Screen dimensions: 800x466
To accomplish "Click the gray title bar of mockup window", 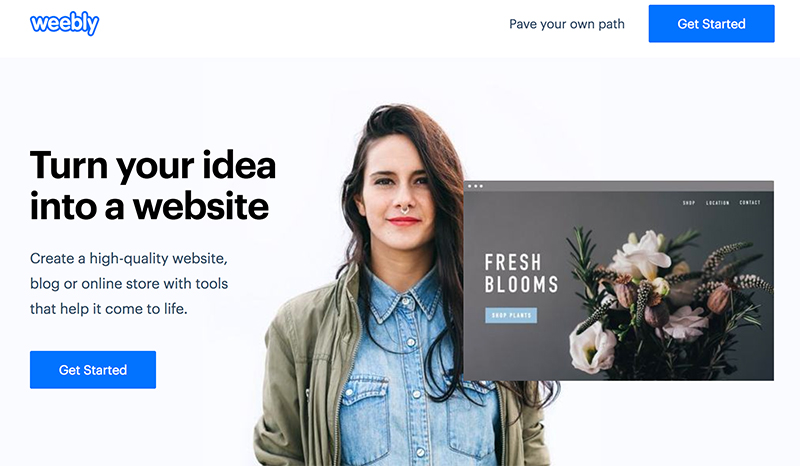I will 618,186.
